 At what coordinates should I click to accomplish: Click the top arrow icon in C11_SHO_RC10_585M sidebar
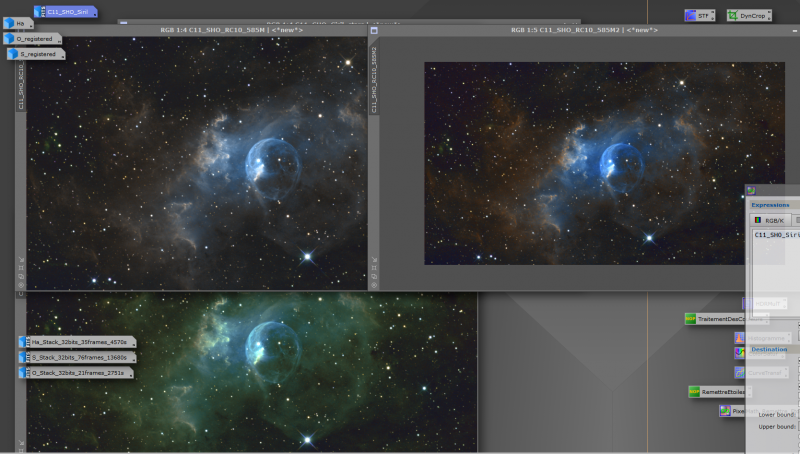tap(21, 259)
